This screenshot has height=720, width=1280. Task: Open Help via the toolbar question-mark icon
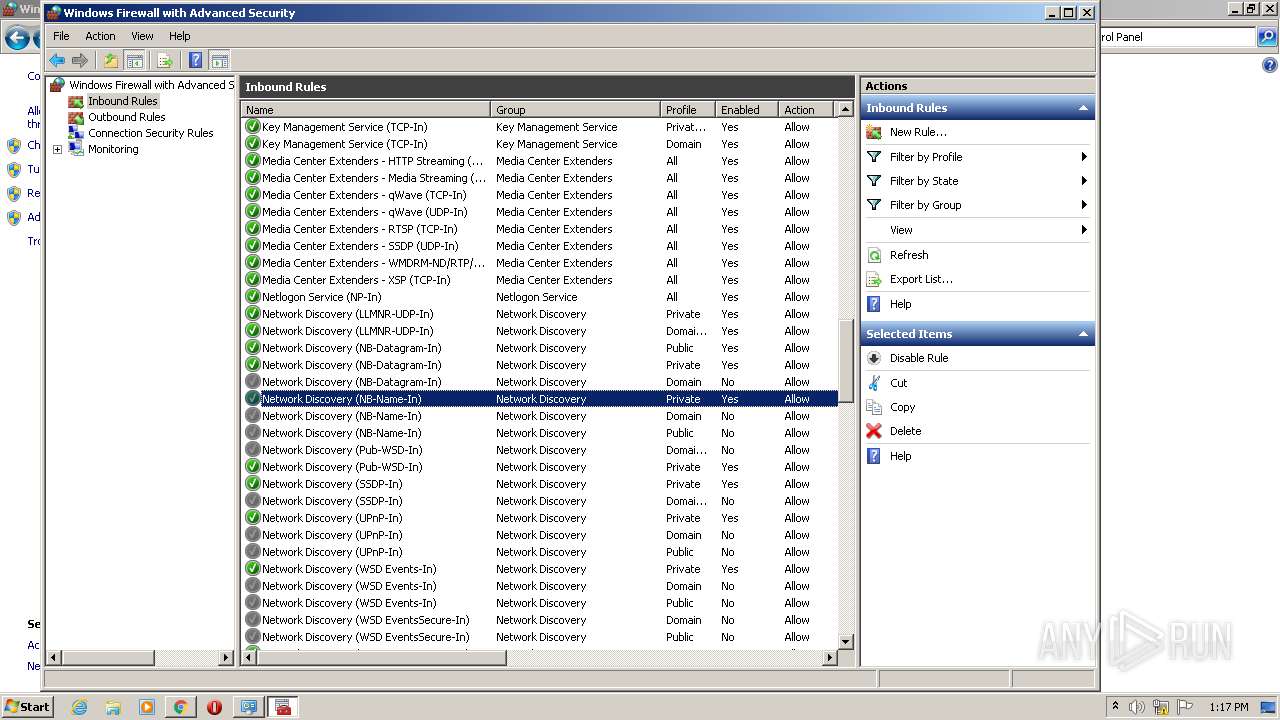point(196,61)
